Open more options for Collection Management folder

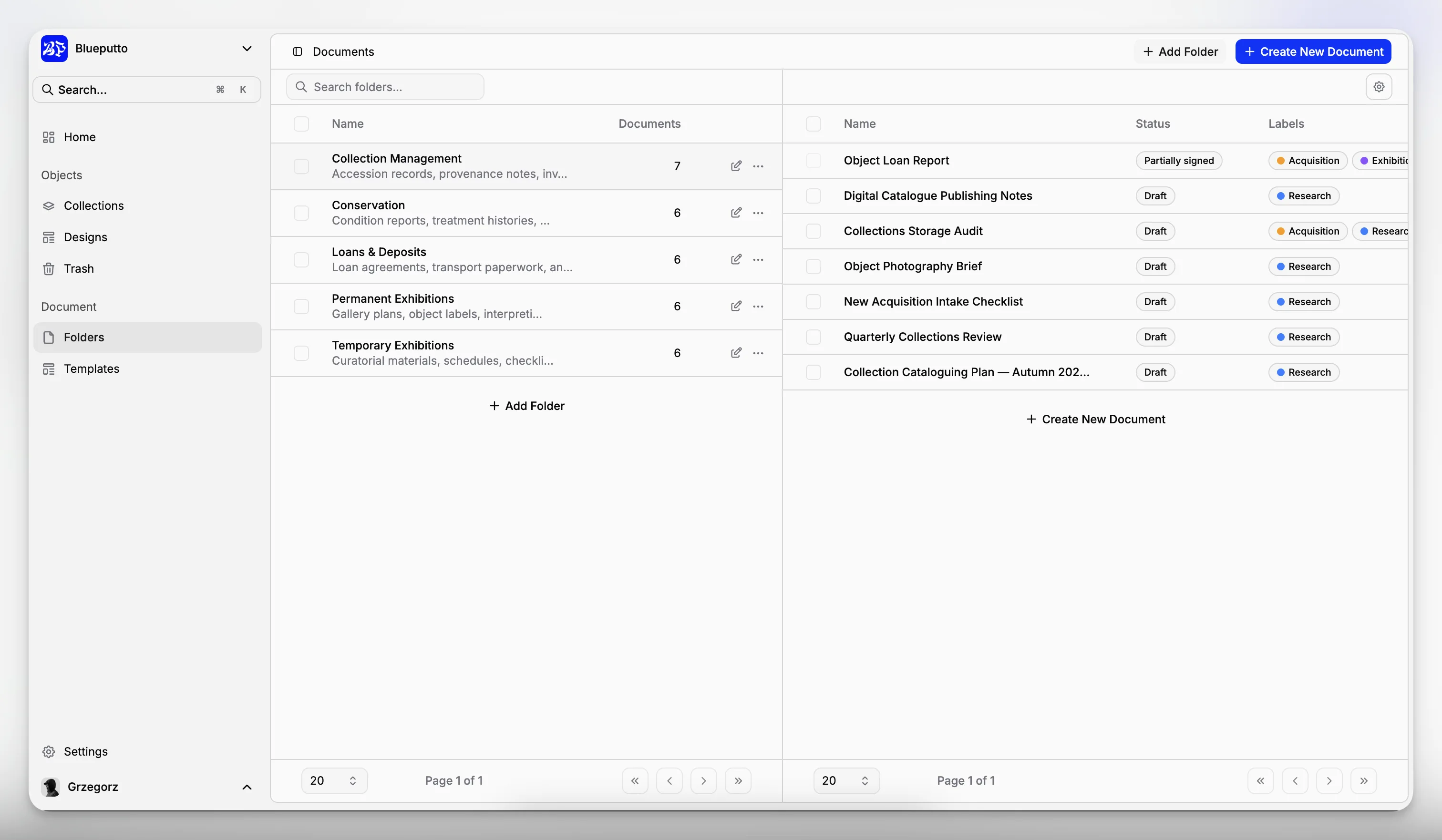click(758, 166)
